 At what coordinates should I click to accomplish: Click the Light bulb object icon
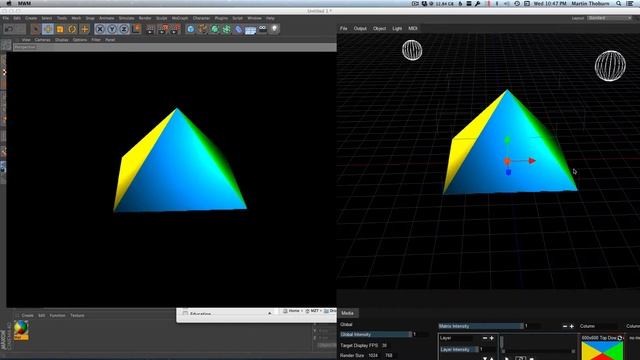pos(275,29)
